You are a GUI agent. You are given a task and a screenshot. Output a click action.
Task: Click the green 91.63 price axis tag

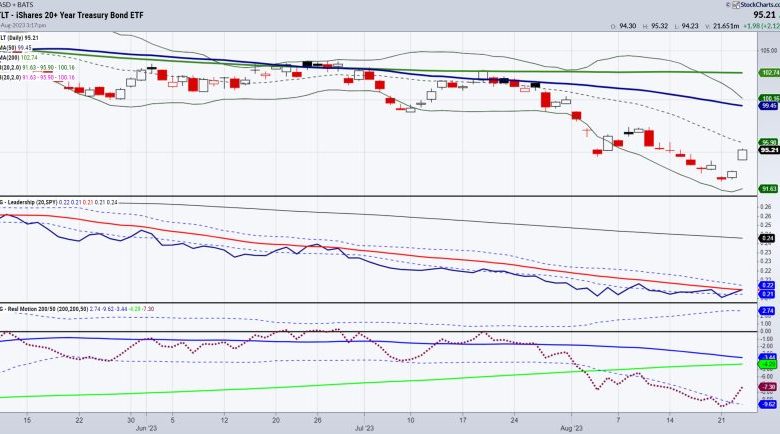[770, 189]
